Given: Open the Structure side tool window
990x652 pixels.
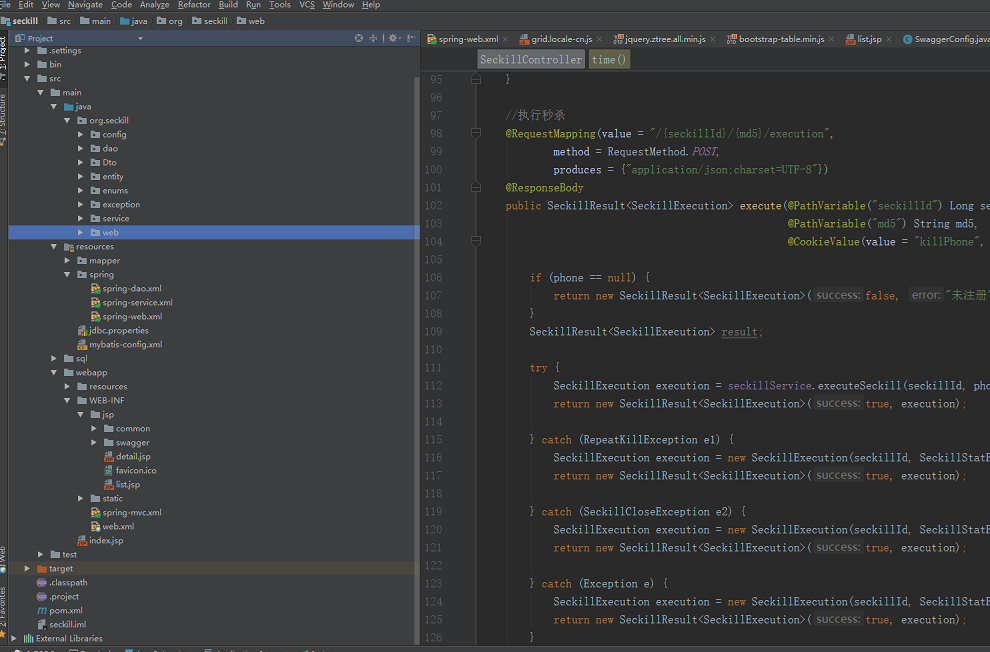Looking at the screenshot, I should click(x=4, y=115).
